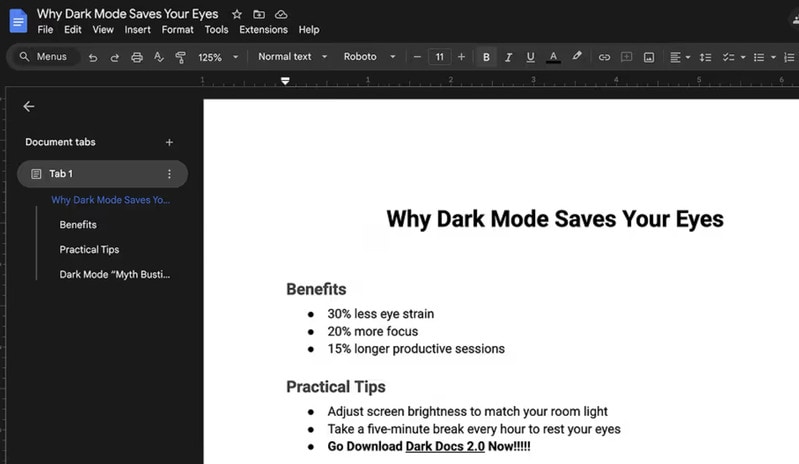Screen dimensions: 799x464
Task: Click the font size input field
Action: click(x=439, y=57)
